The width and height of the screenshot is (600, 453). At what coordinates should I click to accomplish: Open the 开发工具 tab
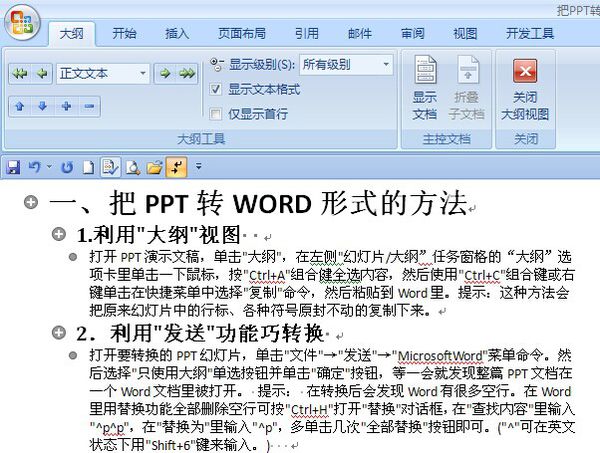point(530,34)
